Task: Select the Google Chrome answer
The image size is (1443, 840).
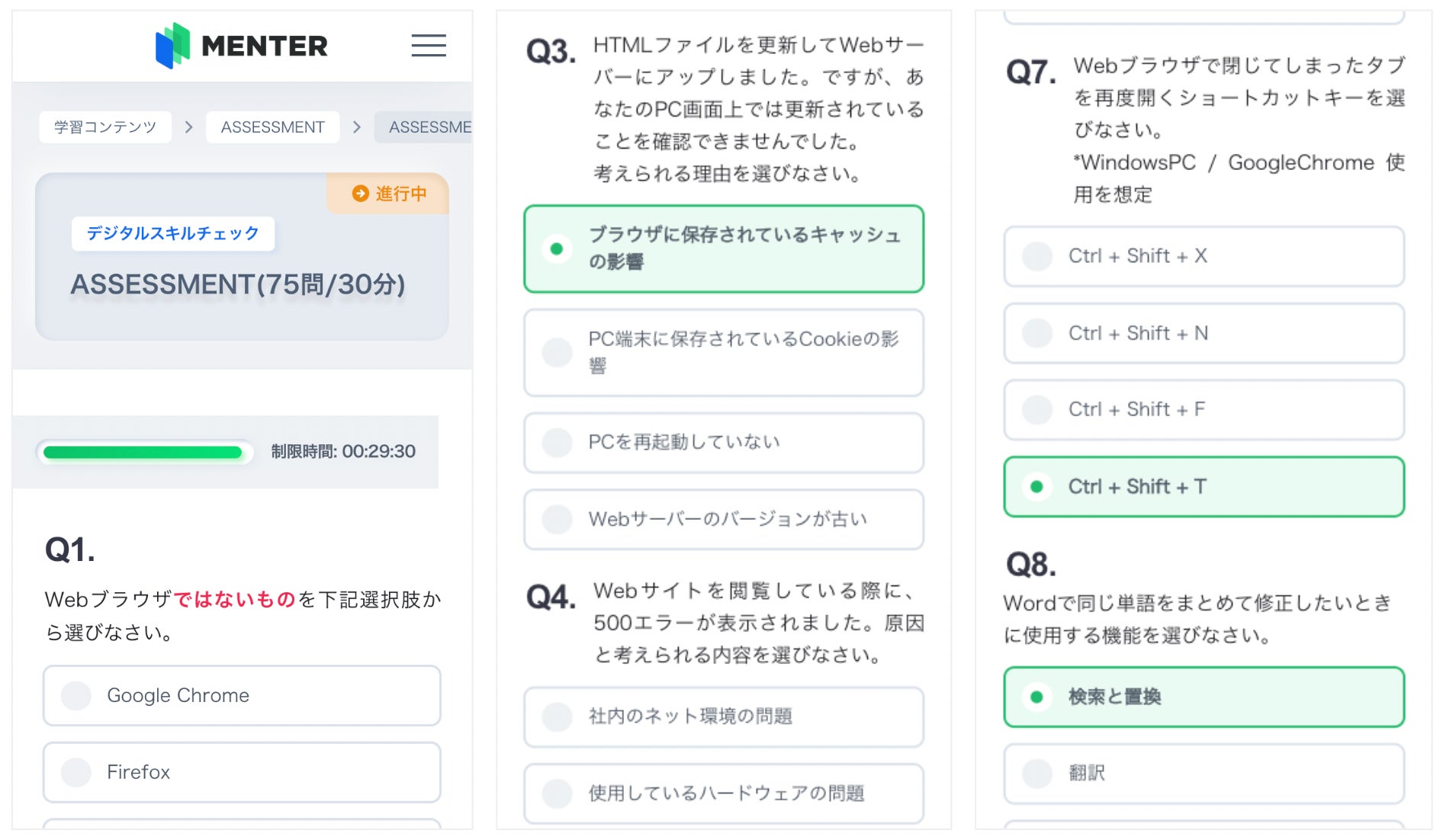Action: coord(242,695)
